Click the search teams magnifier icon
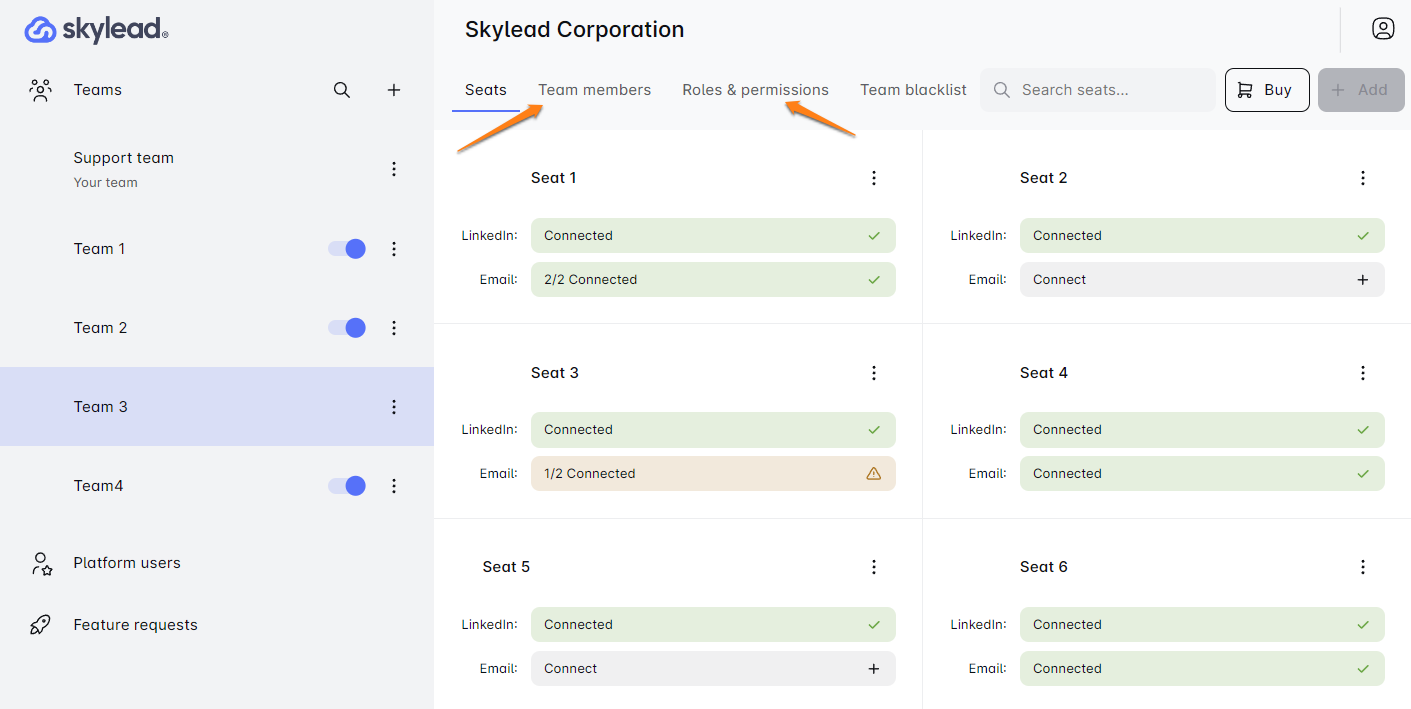 coord(342,90)
